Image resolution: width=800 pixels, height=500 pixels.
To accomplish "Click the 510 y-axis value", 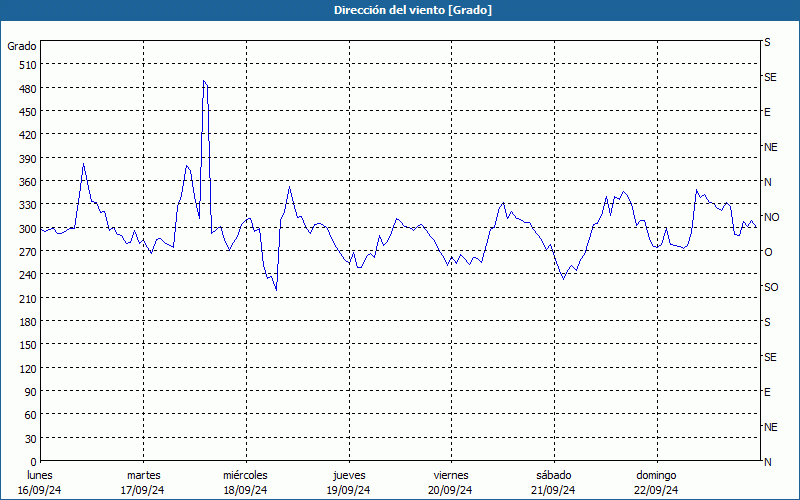I will click(x=28, y=65).
